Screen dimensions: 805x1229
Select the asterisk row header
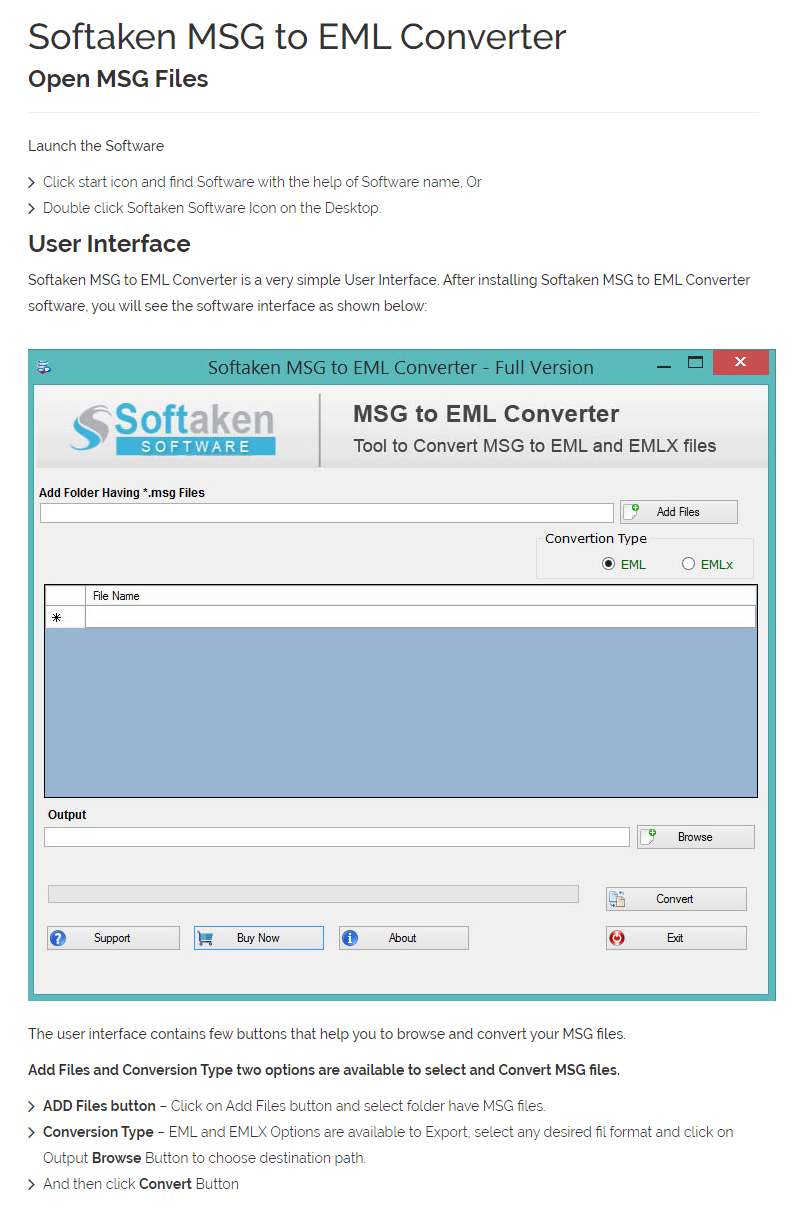pos(65,617)
